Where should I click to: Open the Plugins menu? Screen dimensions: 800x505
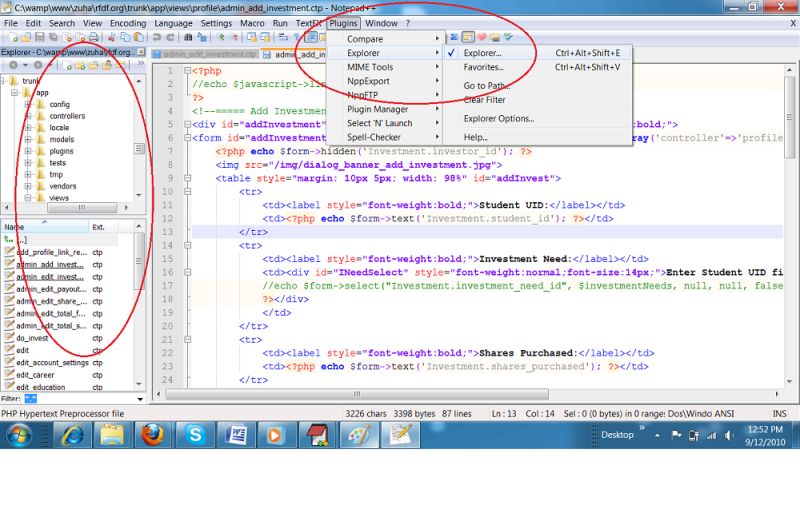[x=343, y=23]
